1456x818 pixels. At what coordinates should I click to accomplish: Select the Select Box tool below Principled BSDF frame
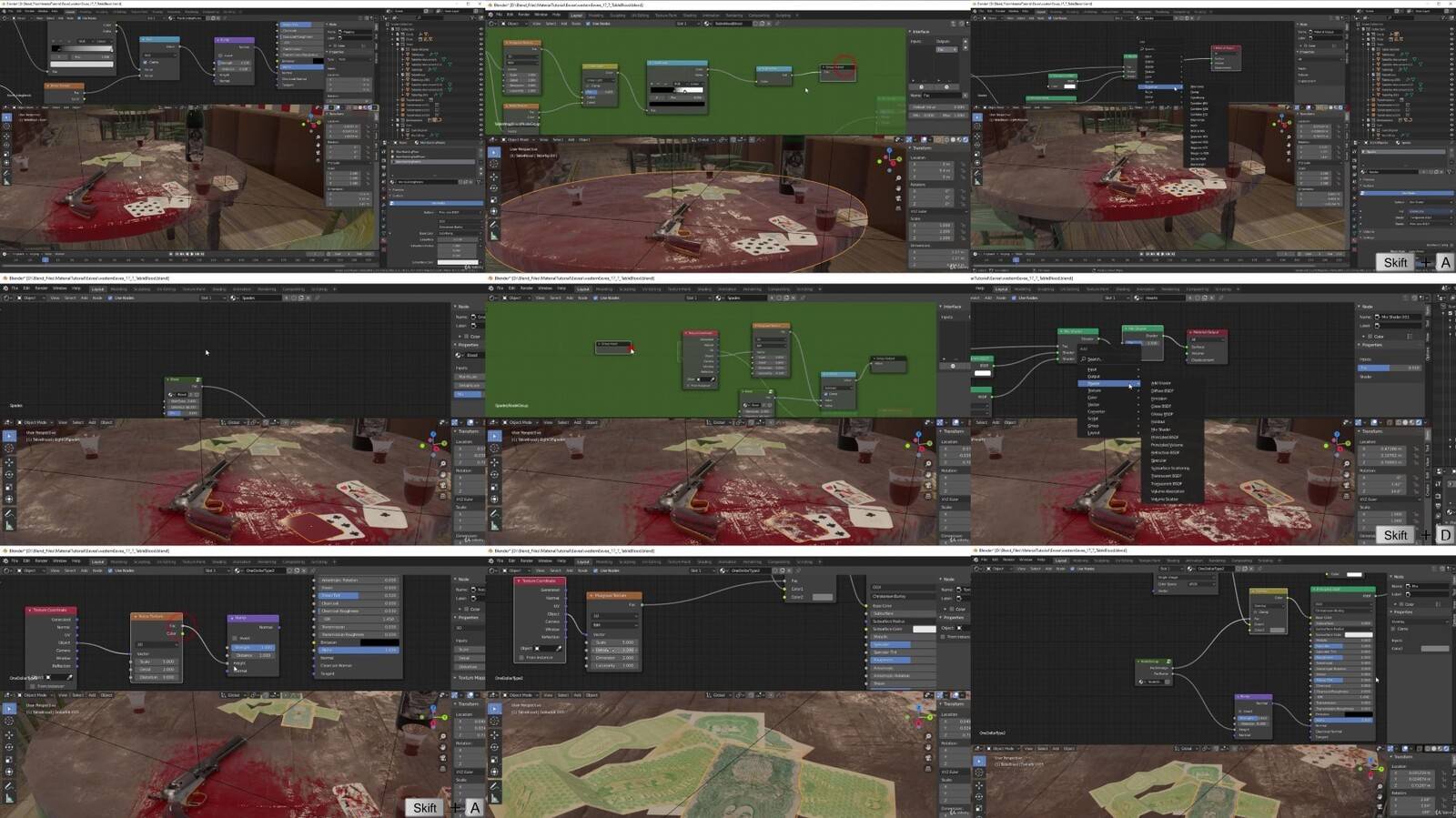click(x=979, y=762)
